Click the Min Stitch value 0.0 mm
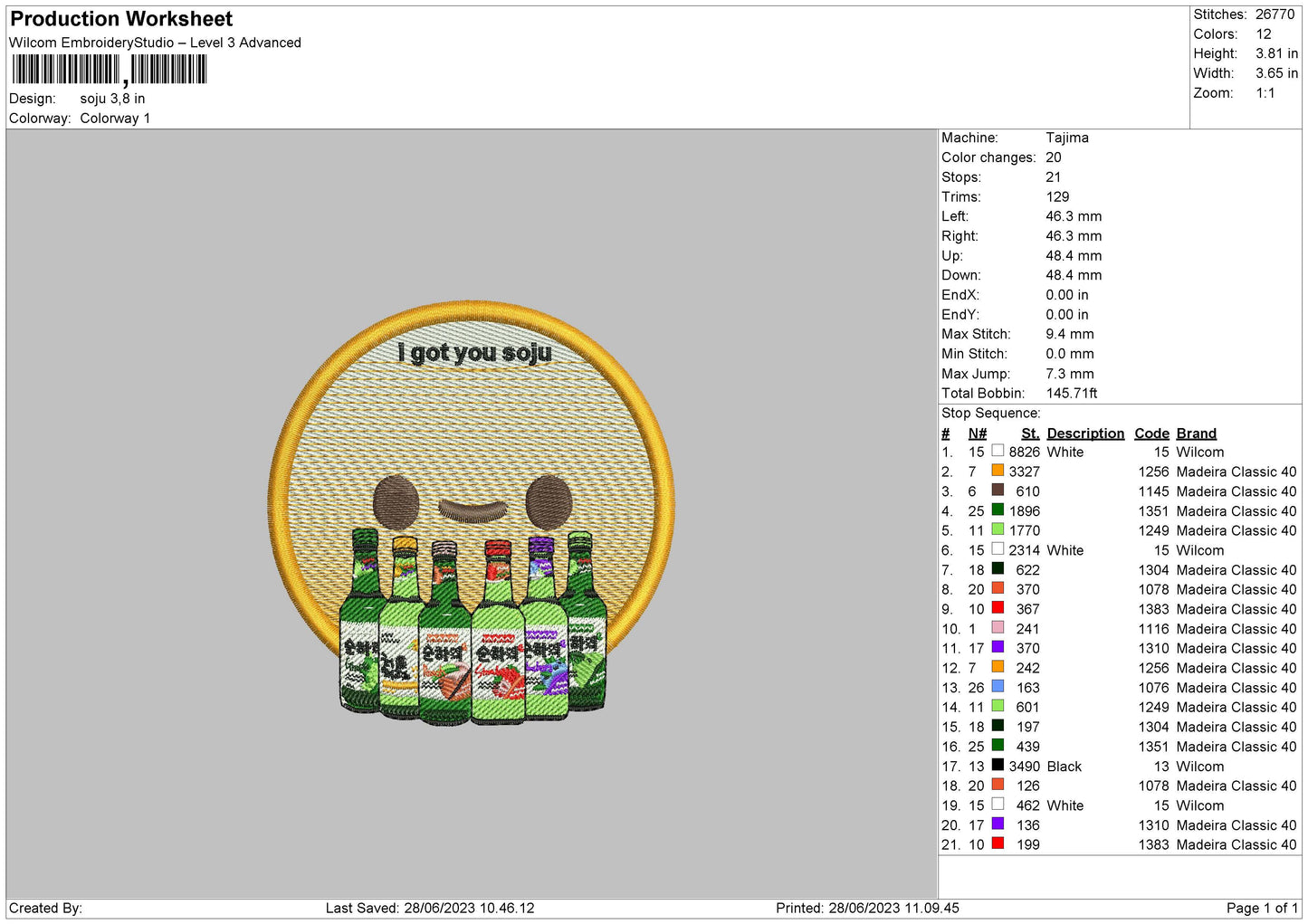The width and height of the screenshot is (1308, 924). (1070, 354)
